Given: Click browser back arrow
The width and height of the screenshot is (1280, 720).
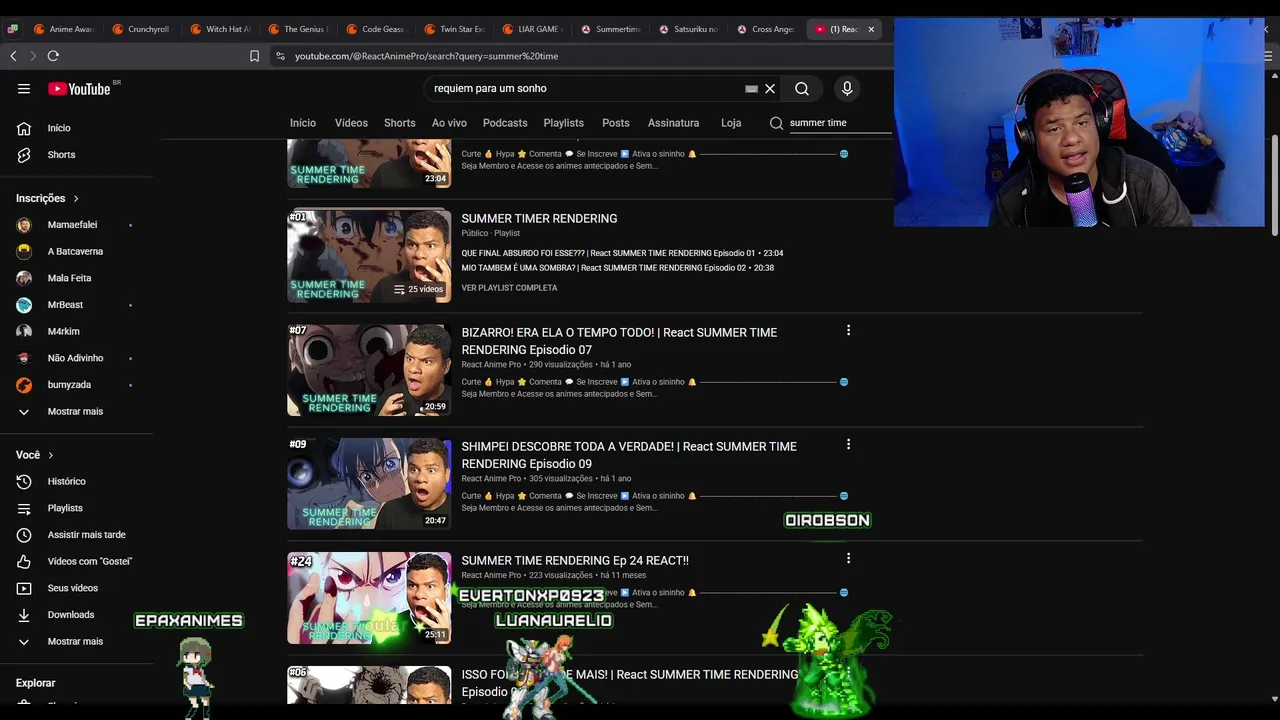Looking at the screenshot, I should click(x=13, y=56).
